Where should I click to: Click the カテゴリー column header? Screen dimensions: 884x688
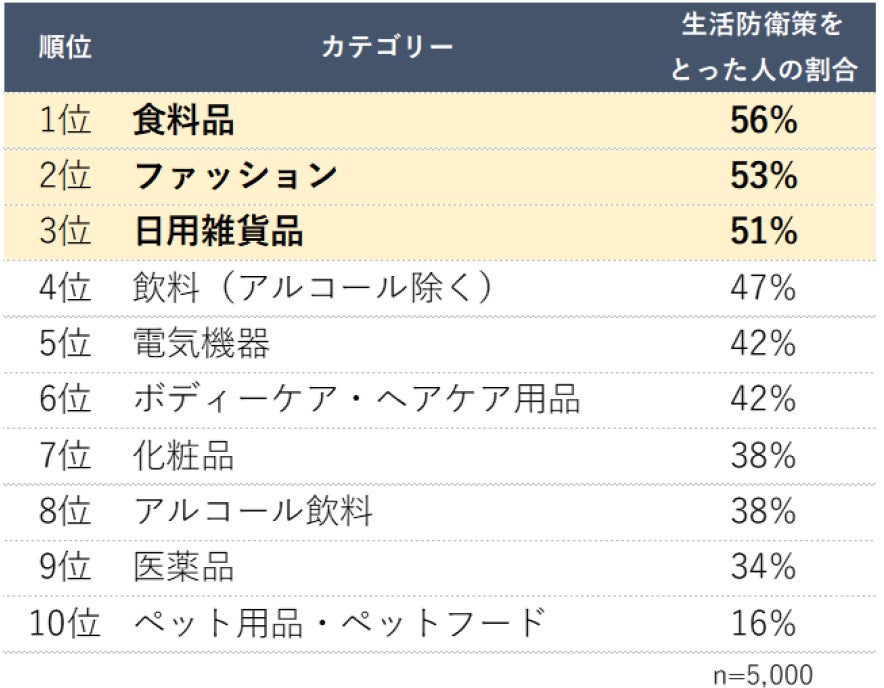(387, 47)
